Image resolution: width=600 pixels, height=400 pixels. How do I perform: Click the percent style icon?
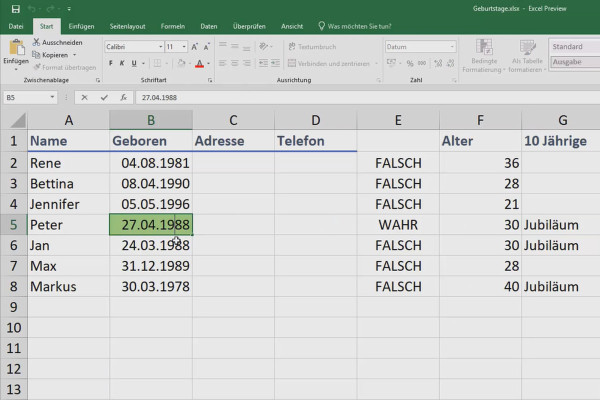(410, 64)
